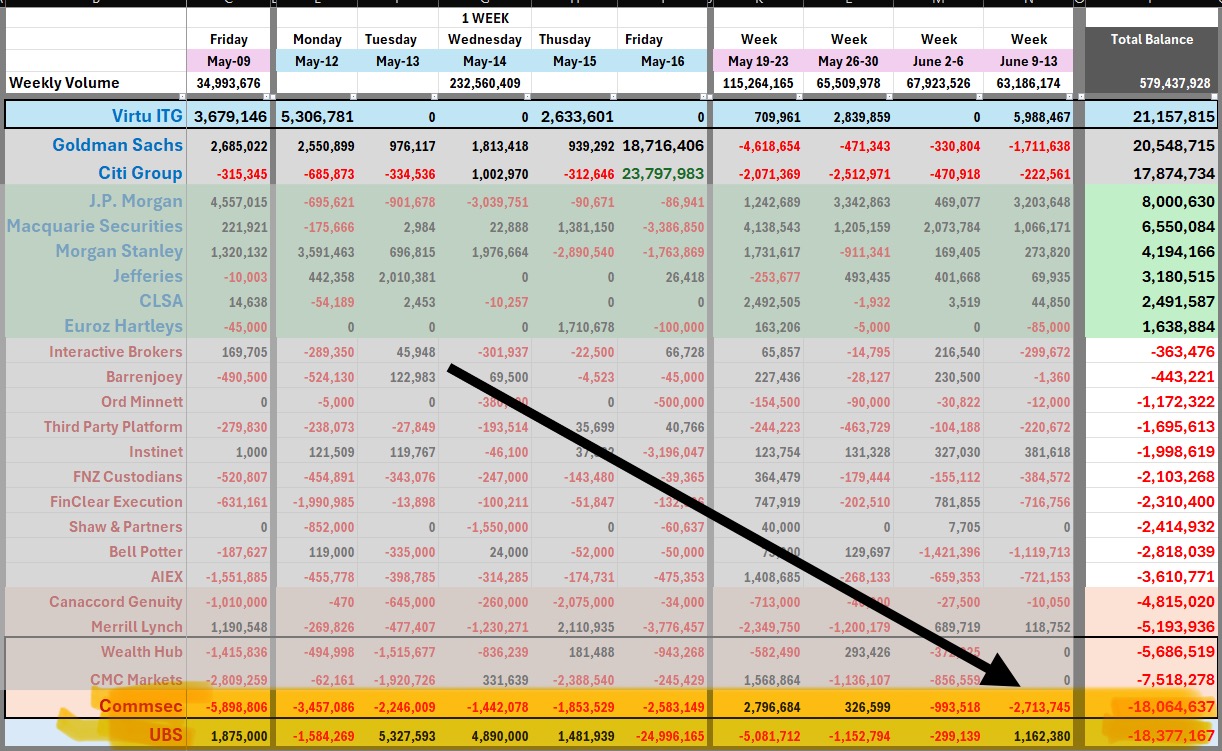Select the 34,993,676 volume cell

click(x=229, y=83)
